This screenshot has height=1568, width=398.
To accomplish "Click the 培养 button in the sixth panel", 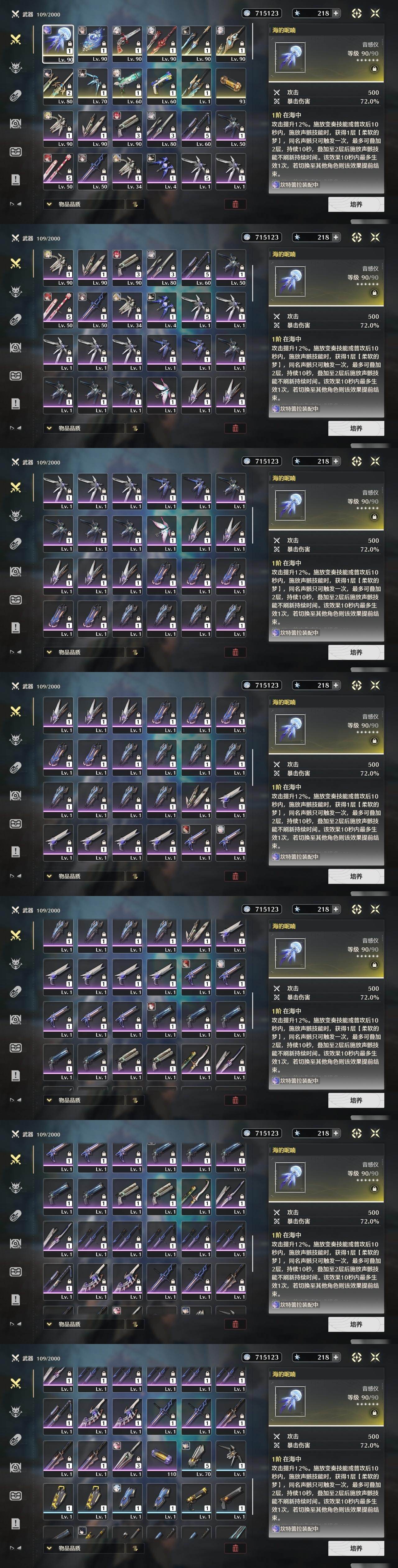I will click(x=356, y=1324).
